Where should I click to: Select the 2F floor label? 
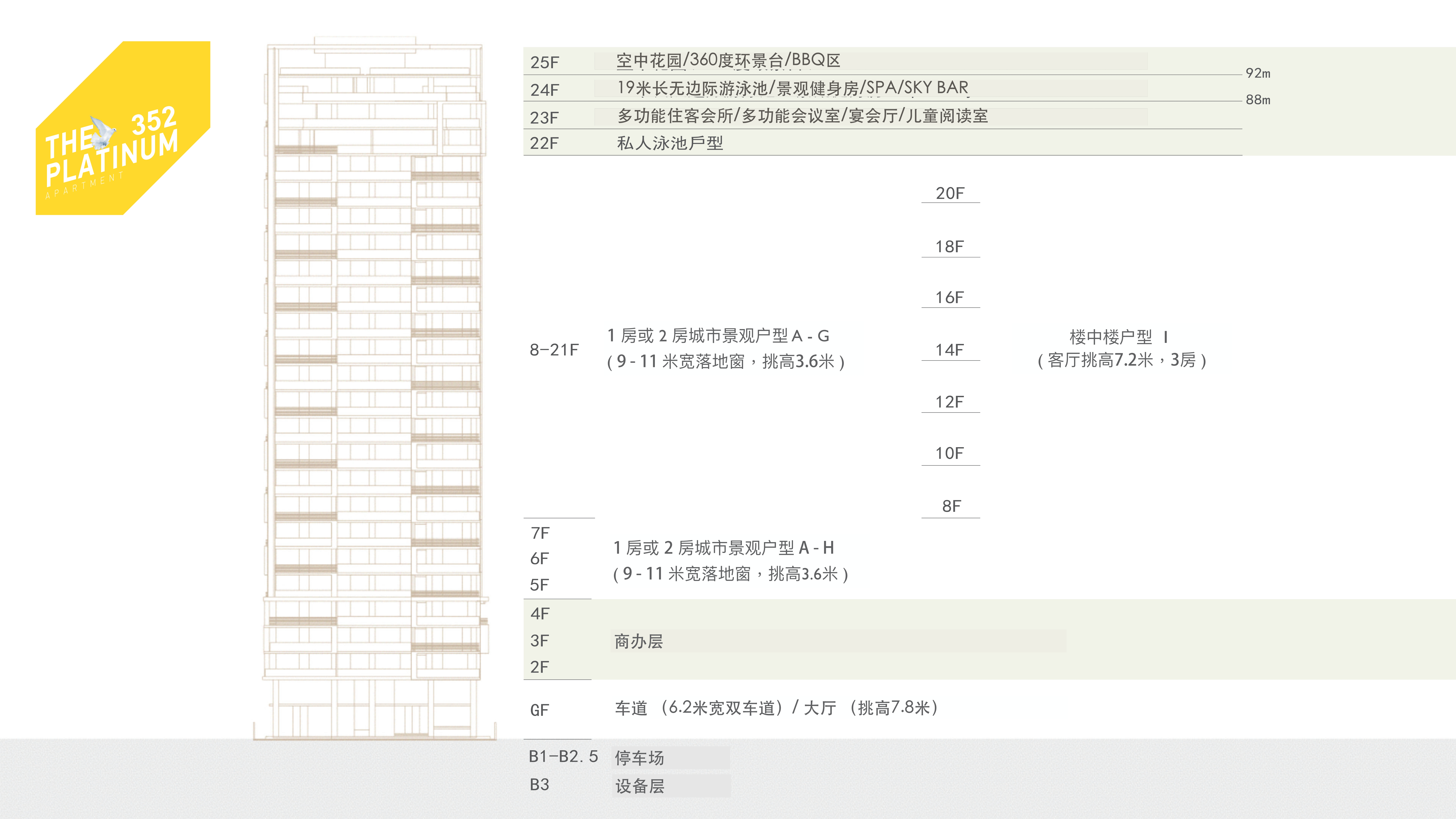[x=540, y=667]
